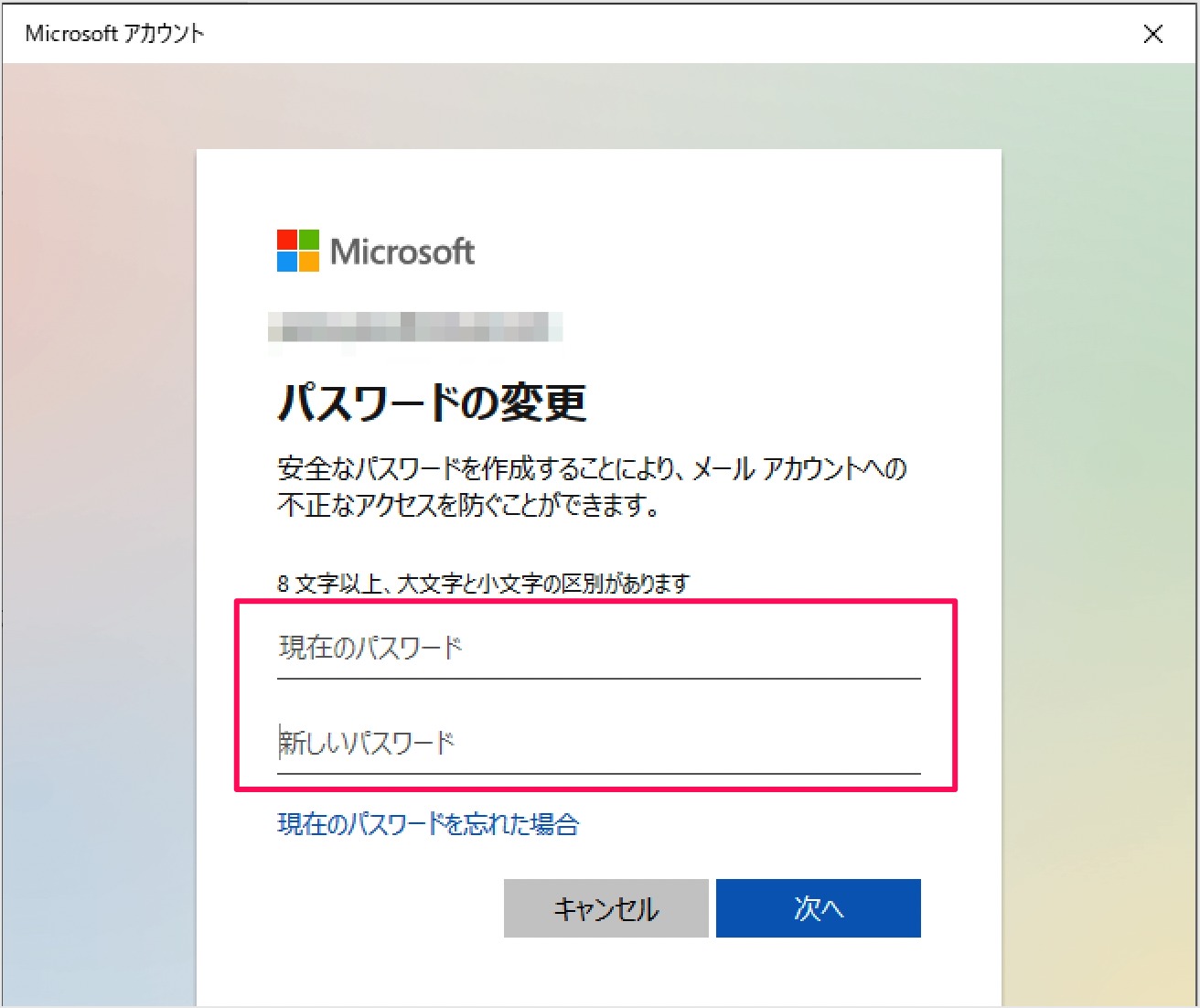This screenshot has width=1200, height=1008.
Task: Open the 現在のパスワードを忘れた場合 link
Action: pos(428,824)
